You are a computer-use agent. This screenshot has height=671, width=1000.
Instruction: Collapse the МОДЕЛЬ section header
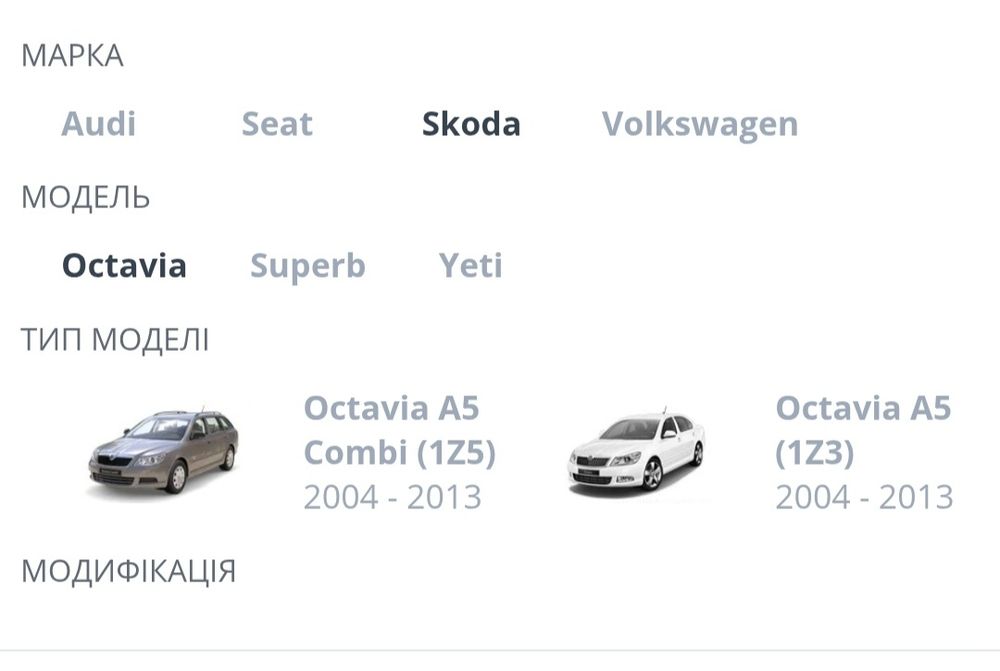86,197
